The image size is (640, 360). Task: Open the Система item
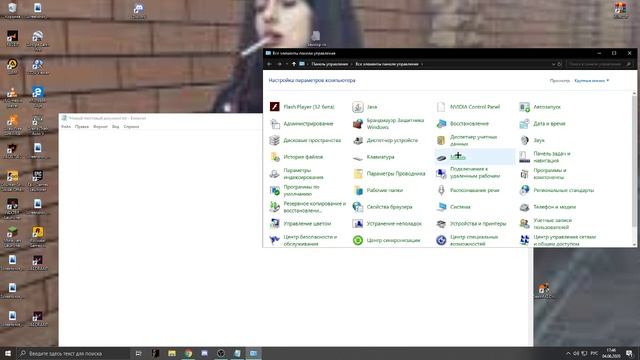tap(453, 207)
